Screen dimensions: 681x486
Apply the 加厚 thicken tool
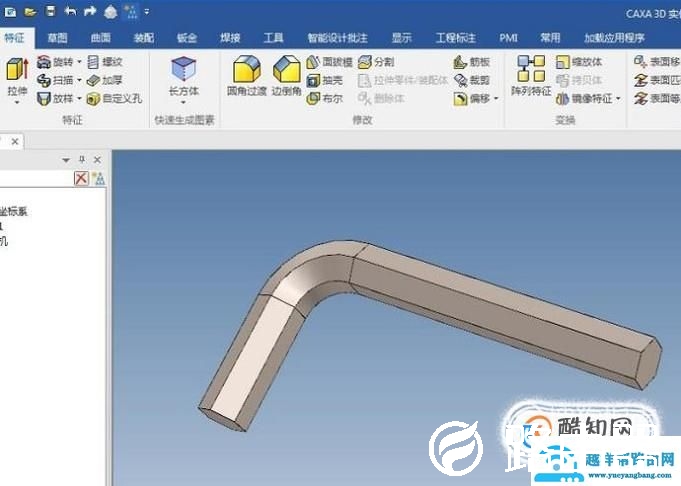(105, 80)
